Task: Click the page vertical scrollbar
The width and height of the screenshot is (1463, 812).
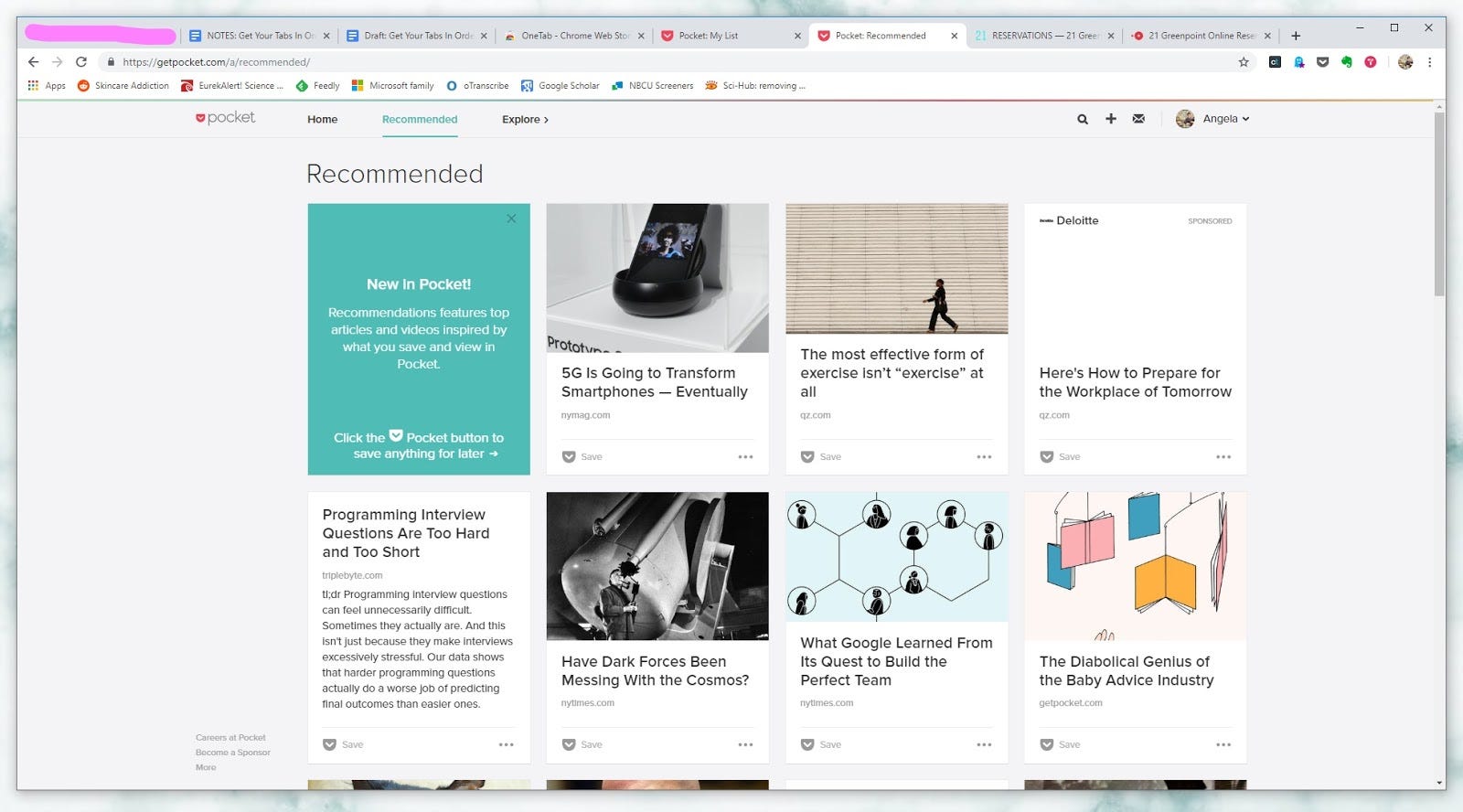Action: (x=1439, y=206)
